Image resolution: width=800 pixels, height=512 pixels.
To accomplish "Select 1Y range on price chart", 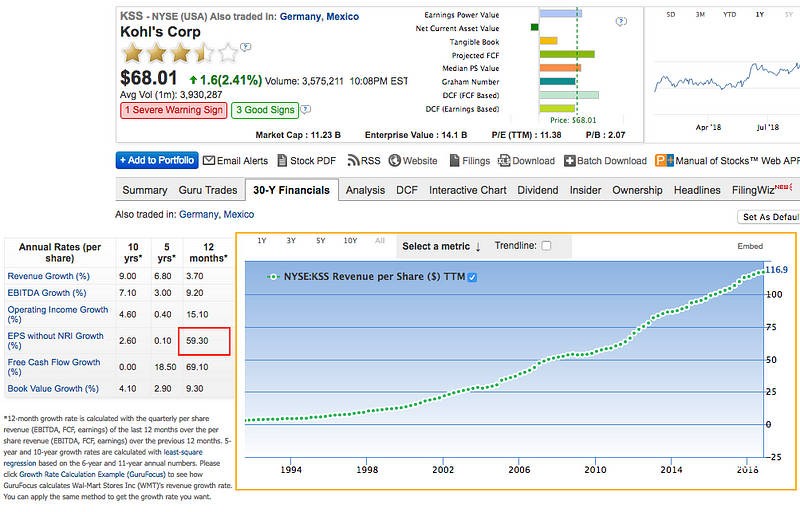I will 759,15.
